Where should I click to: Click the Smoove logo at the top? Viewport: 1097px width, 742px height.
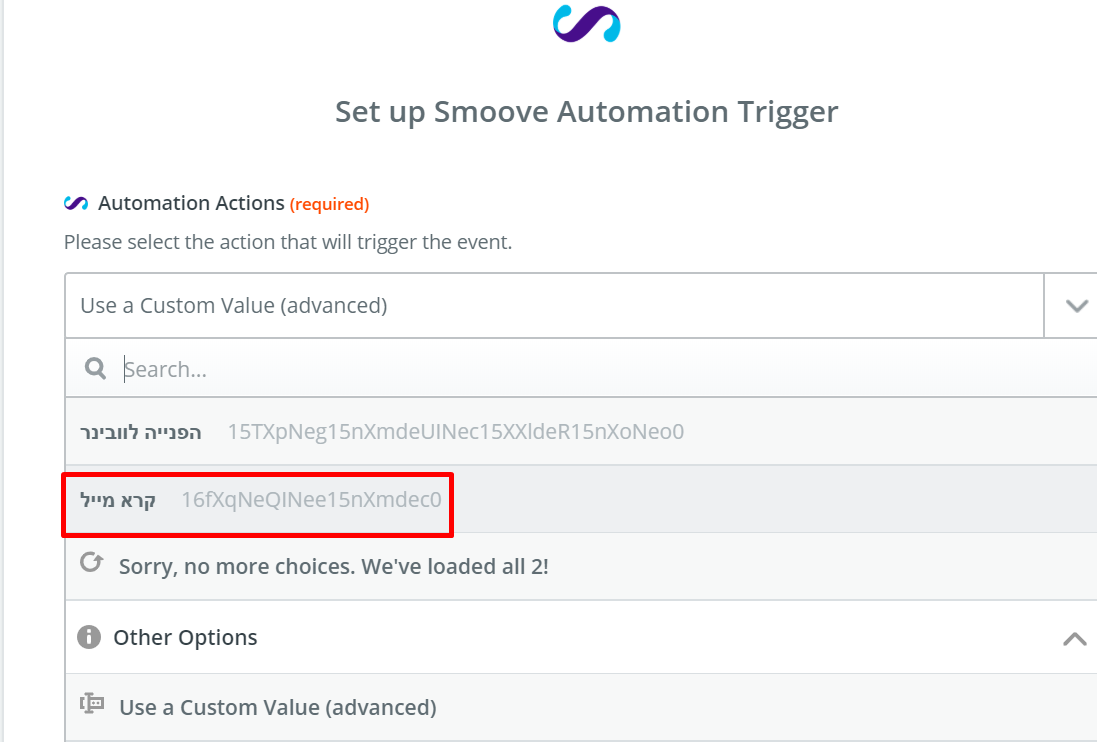coord(586,24)
